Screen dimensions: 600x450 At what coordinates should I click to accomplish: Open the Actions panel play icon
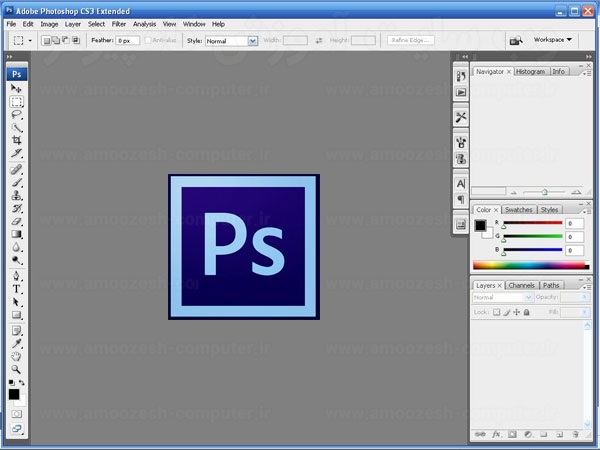(x=461, y=92)
